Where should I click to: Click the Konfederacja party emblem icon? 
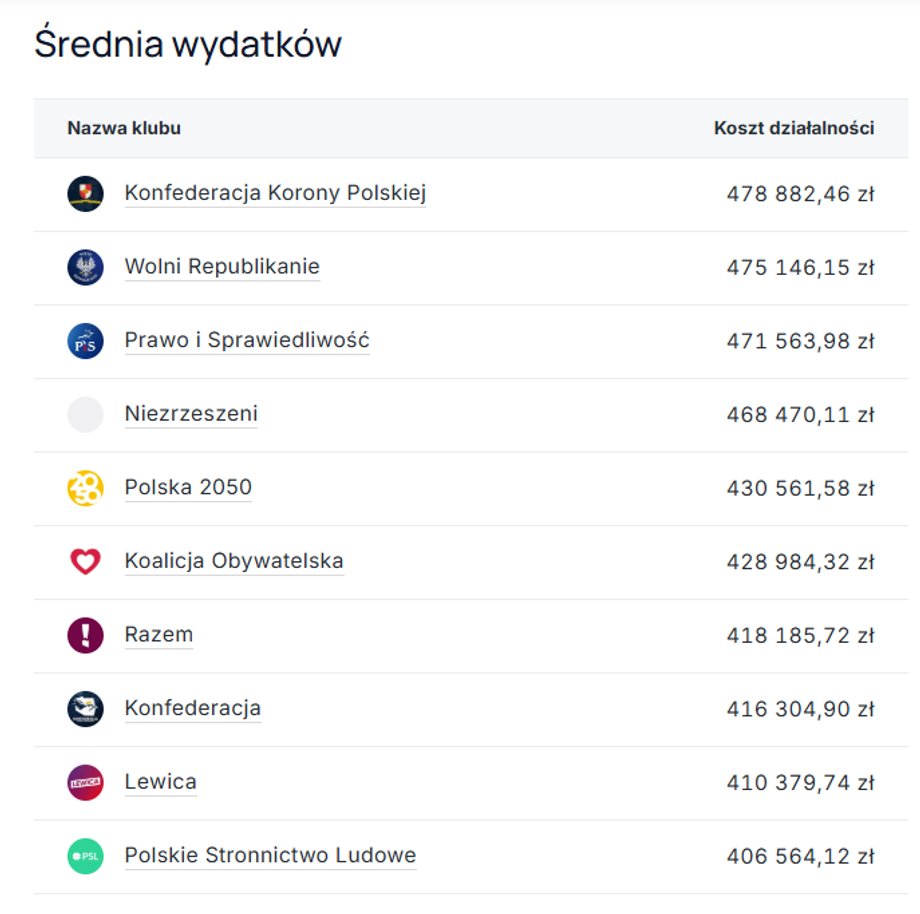[x=85, y=708]
